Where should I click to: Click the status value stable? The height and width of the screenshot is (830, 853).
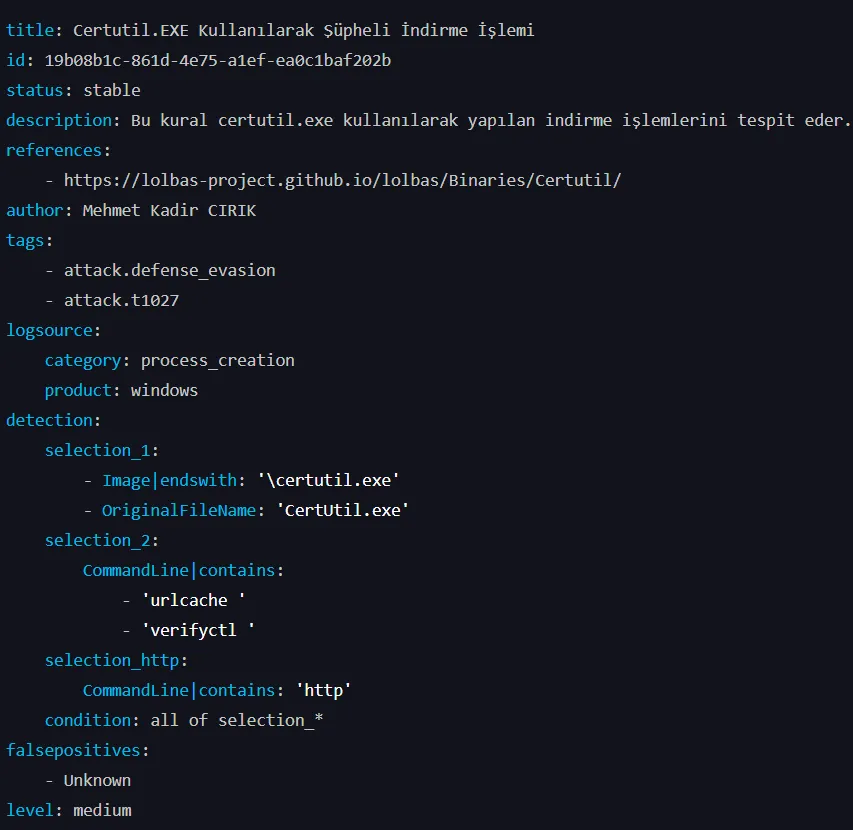112,90
